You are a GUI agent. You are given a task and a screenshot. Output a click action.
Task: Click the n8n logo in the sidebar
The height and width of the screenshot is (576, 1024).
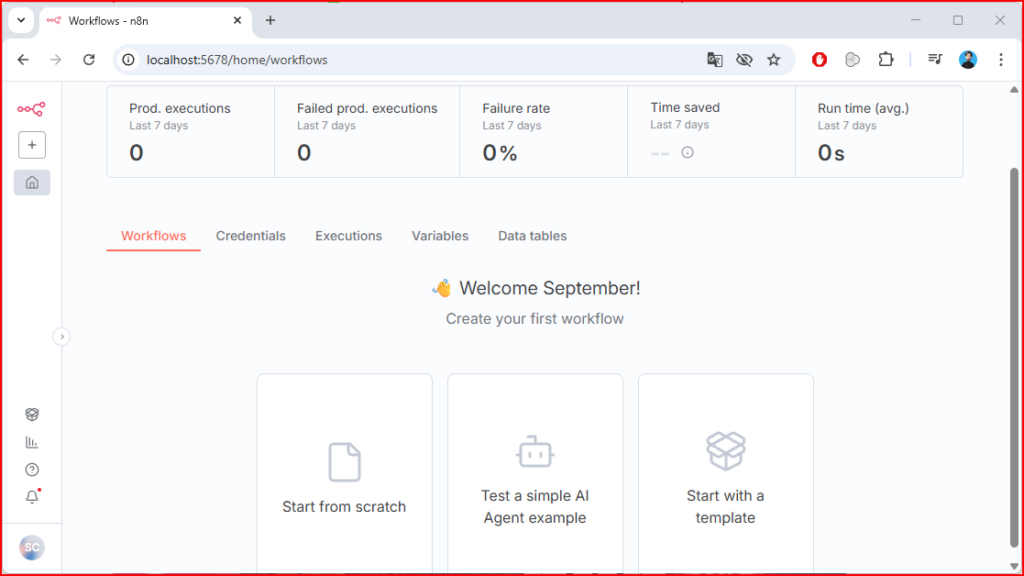tap(31, 109)
